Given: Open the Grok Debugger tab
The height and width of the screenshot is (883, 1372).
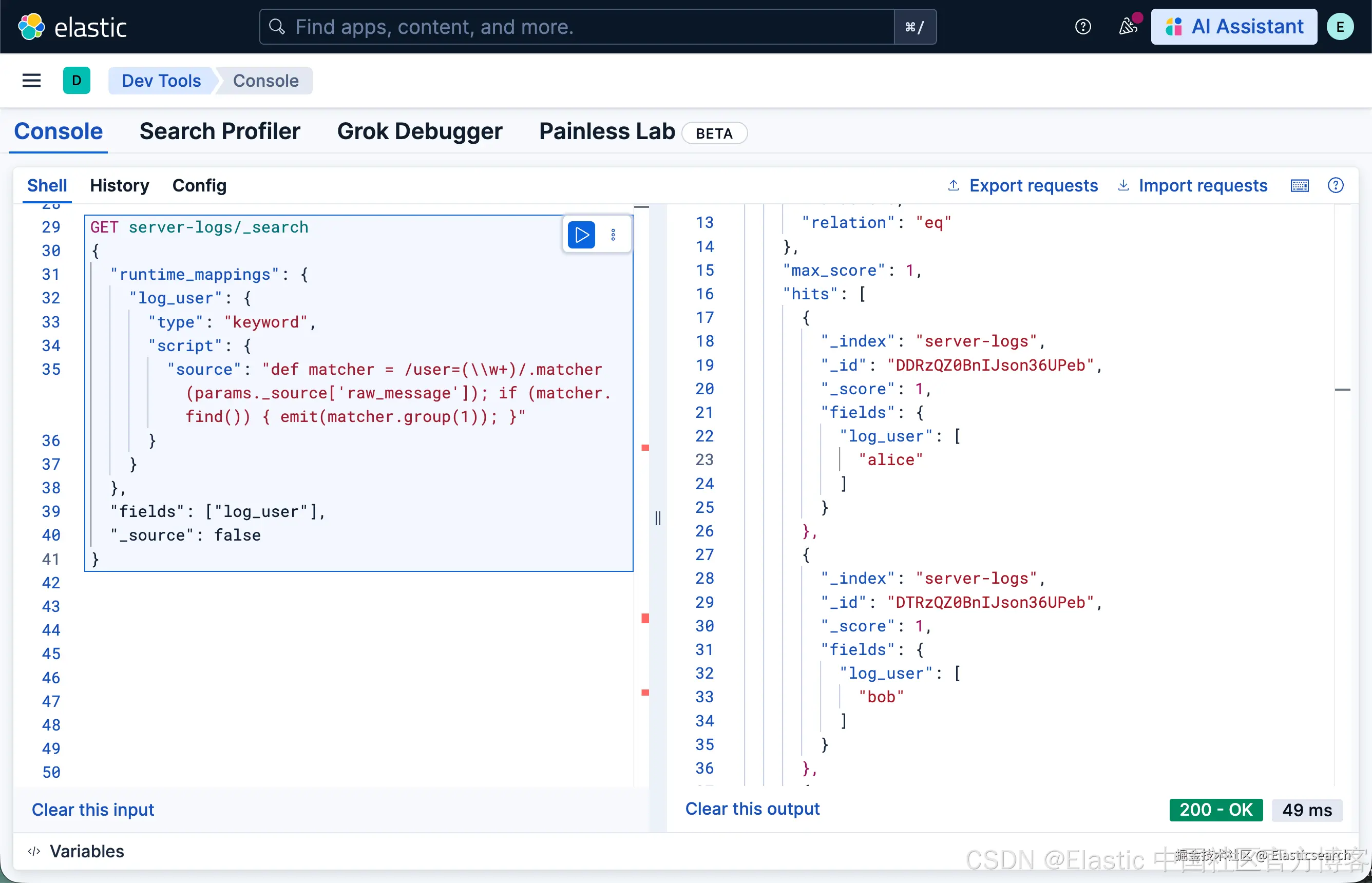Looking at the screenshot, I should tap(419, 132).
